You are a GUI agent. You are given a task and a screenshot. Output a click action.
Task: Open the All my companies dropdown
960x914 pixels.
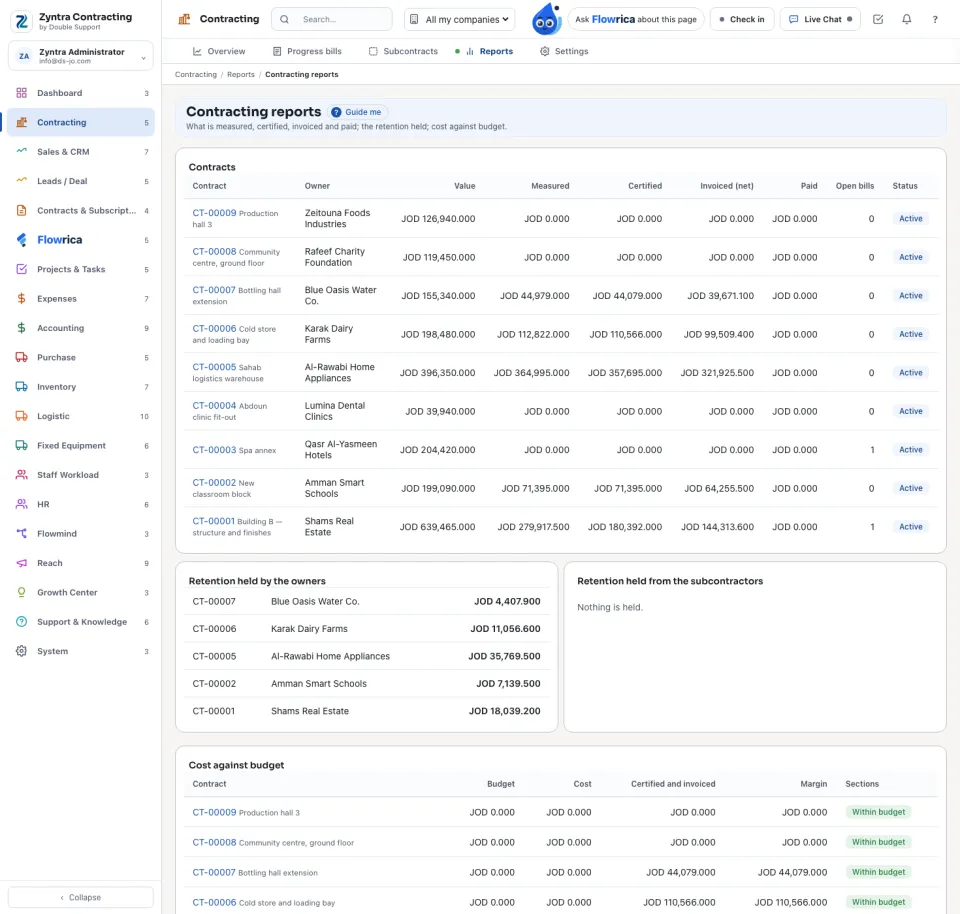click(x=459, y=19)
